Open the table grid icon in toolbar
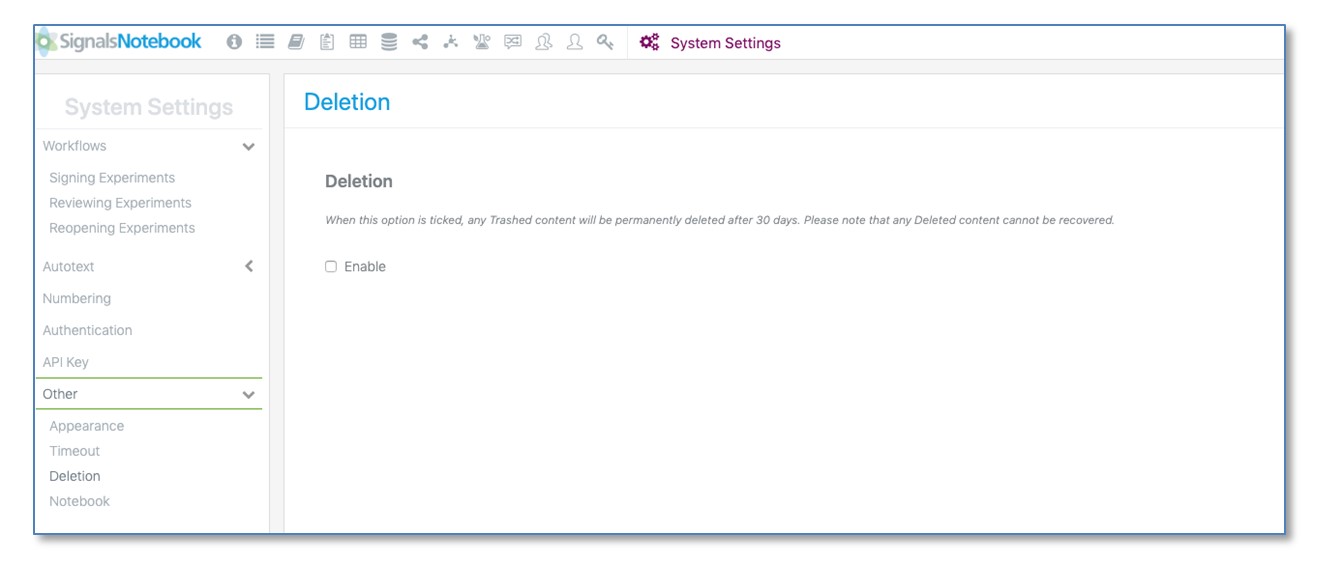The image size is (1318, 565). click(x=357, y=42)
